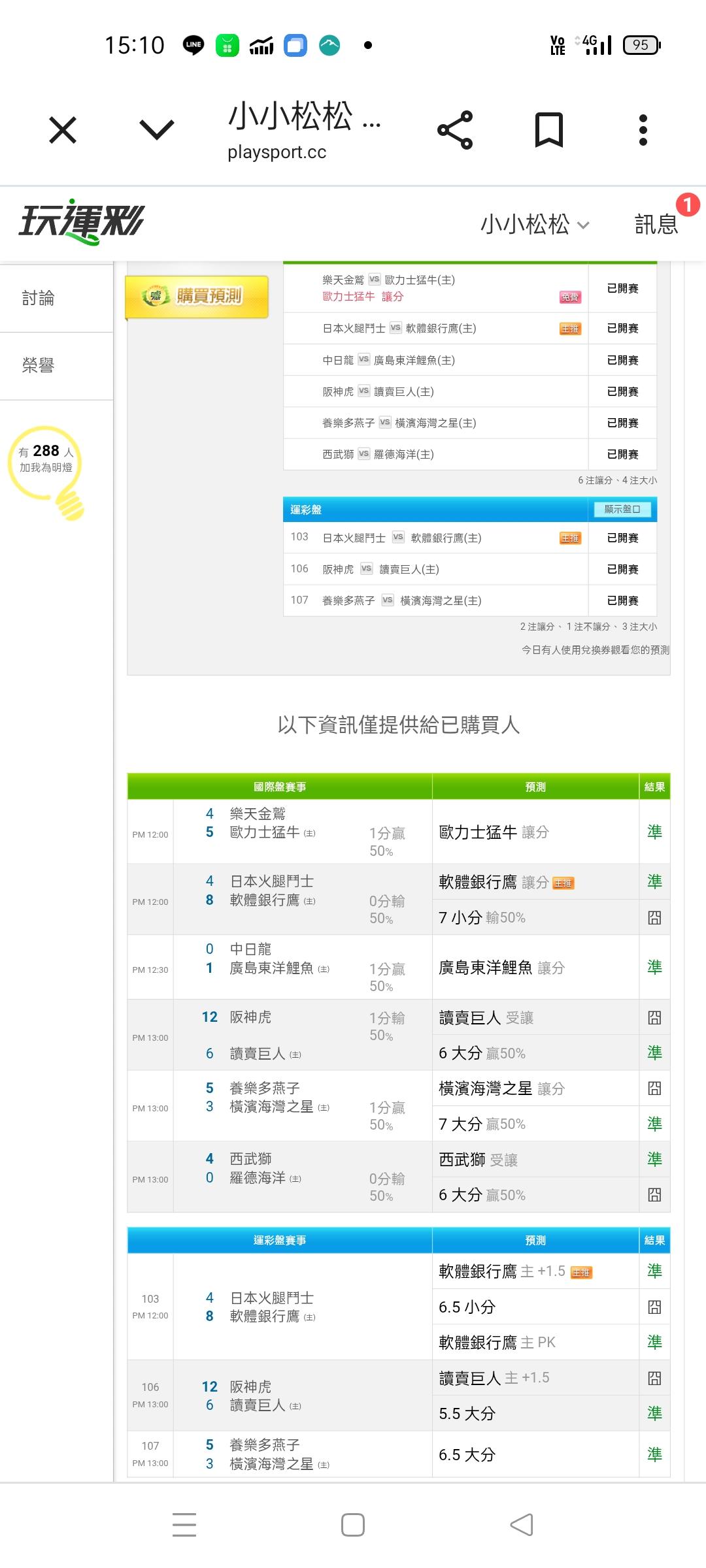Click the 玩運彩 site logo
This screenshot has width=706, height=1568.
click(81, 222)
